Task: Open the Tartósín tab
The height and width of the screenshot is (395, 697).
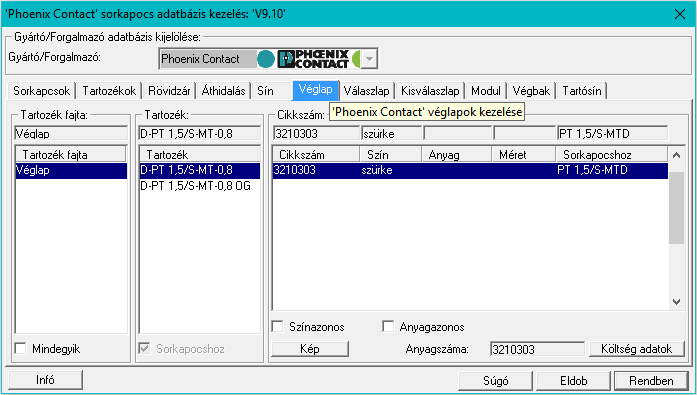Action: pyautogui.click(x=582, y=91)
